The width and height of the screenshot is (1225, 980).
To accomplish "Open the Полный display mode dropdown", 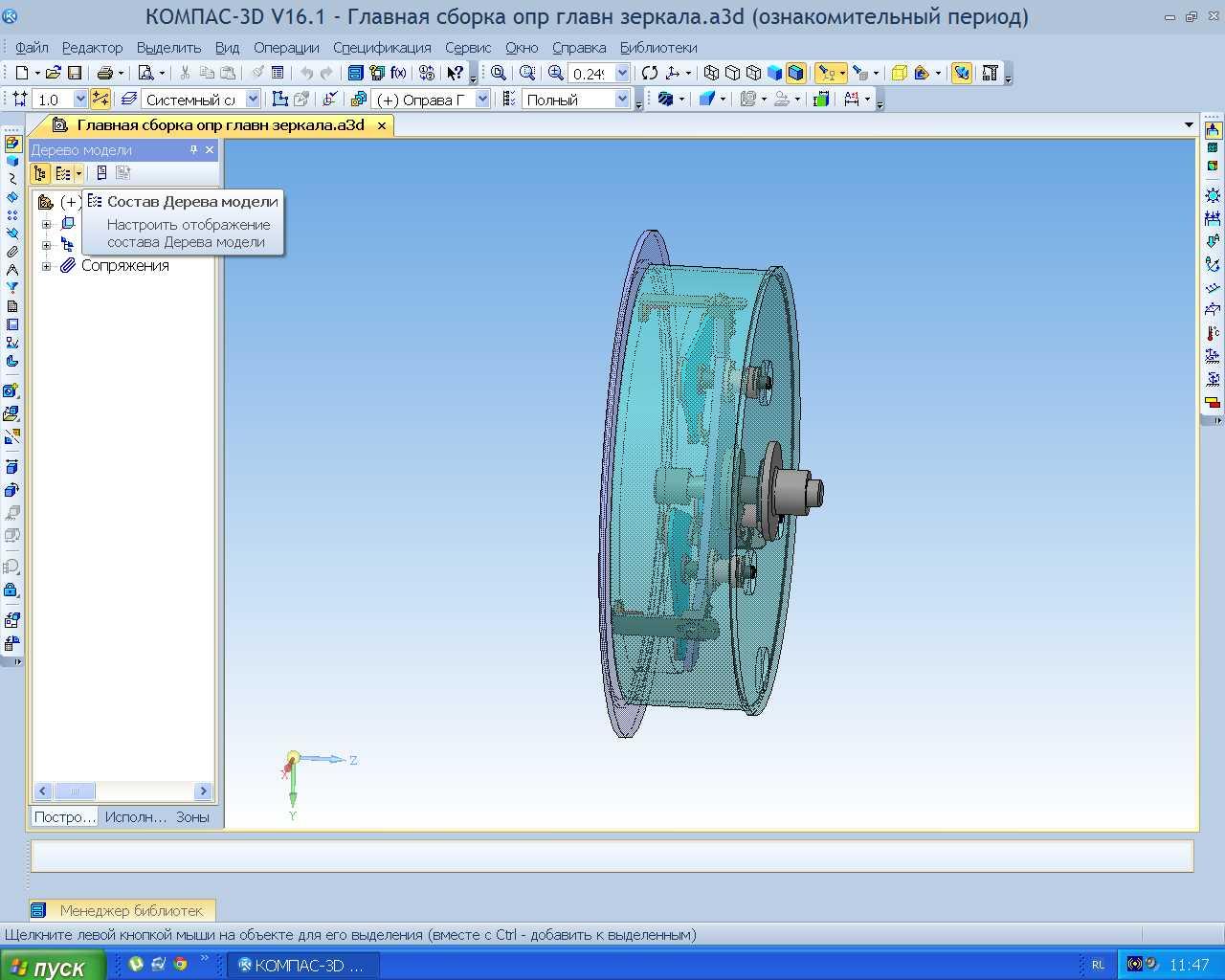I will point(622,100).
